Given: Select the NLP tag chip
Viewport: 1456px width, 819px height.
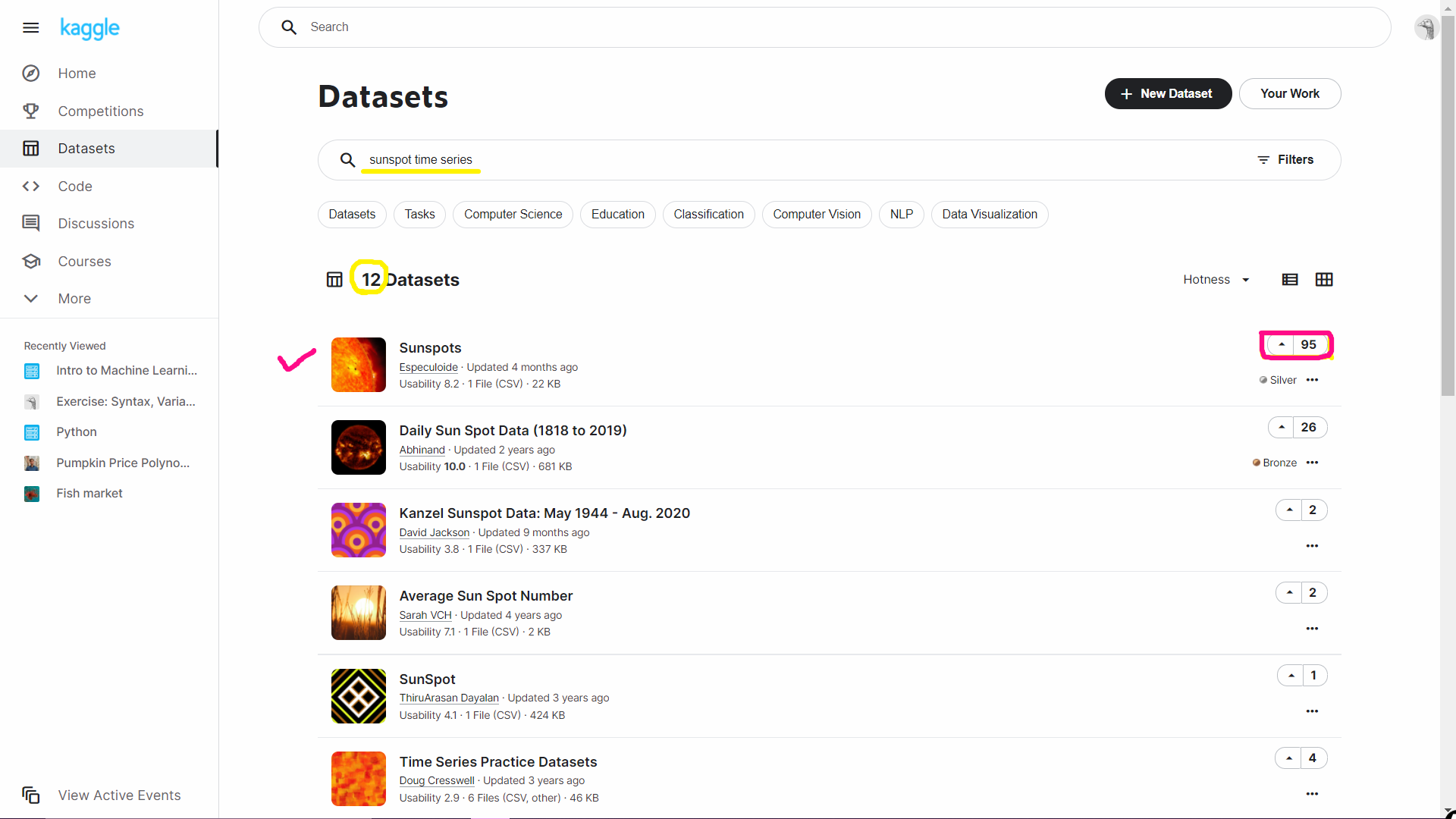Looking at the screenshot, I should point(902,215).
